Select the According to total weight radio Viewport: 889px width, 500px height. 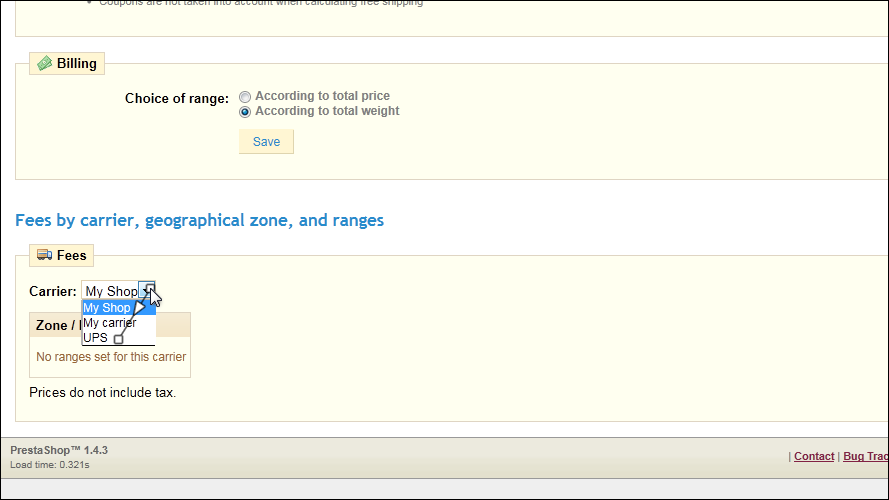click(245, 112)
